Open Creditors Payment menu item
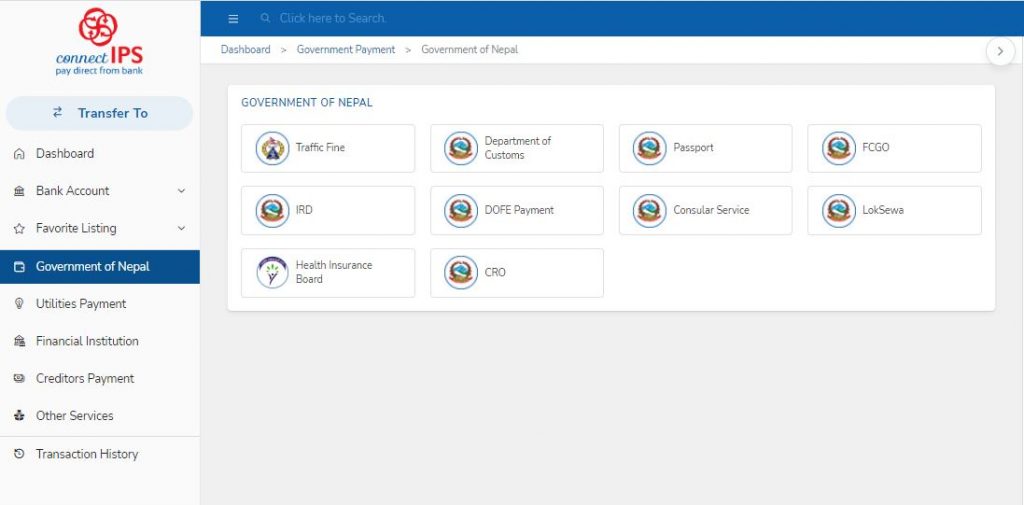 [100, 378]
